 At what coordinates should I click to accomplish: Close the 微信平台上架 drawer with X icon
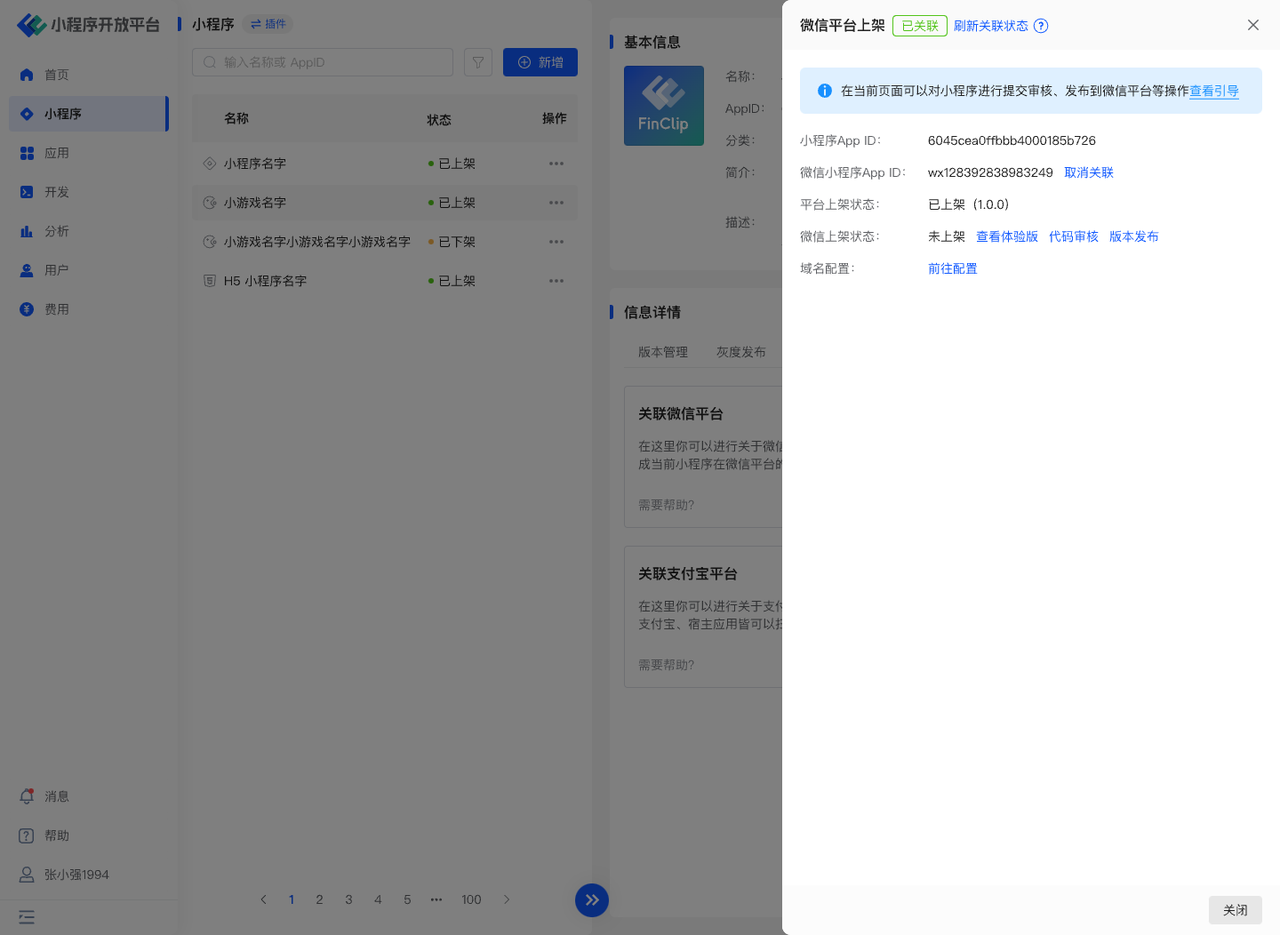pyautogui.click(x=1253, y=25)
